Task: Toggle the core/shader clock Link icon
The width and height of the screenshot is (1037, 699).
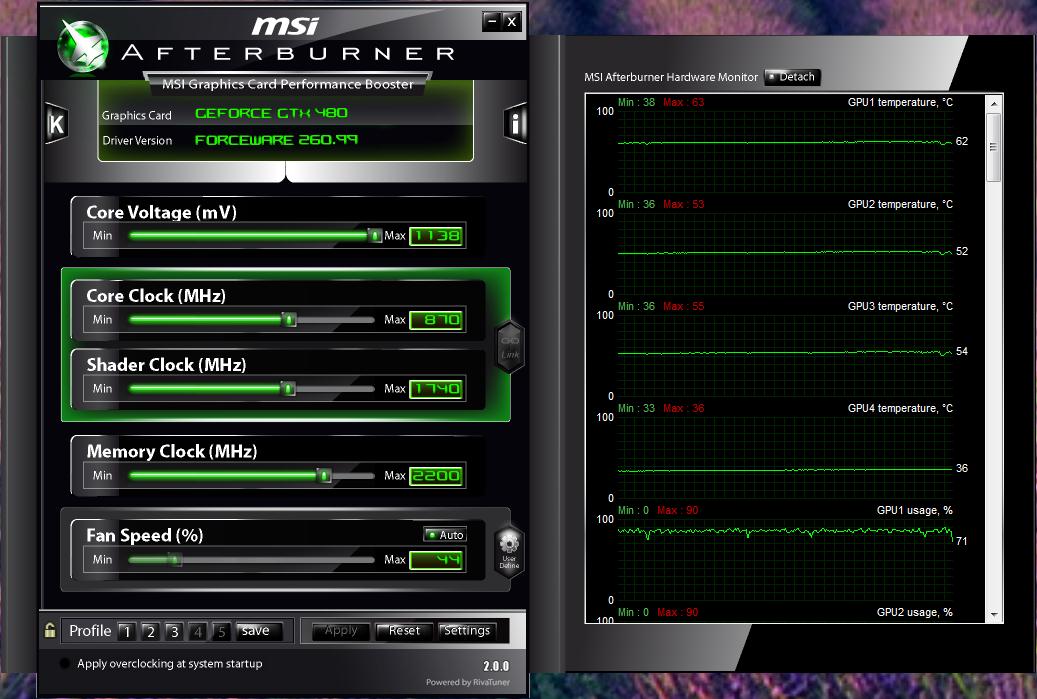Action: pyautogui.click(x=510, y=347)
